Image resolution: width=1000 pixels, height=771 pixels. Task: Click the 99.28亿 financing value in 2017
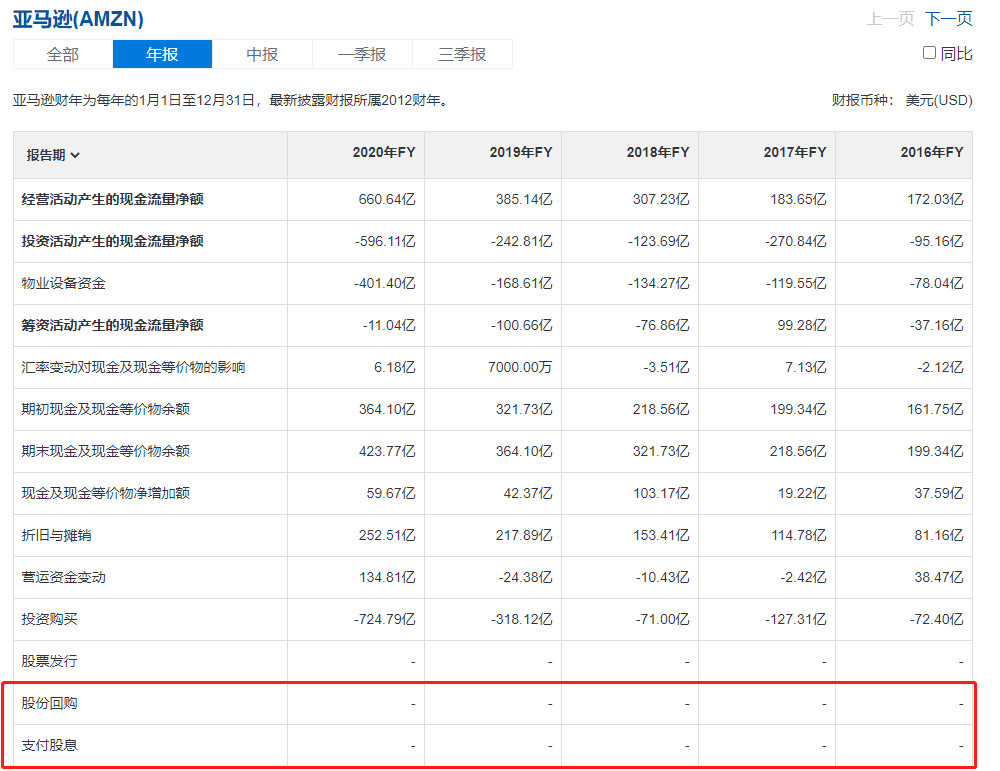(802, 325)
